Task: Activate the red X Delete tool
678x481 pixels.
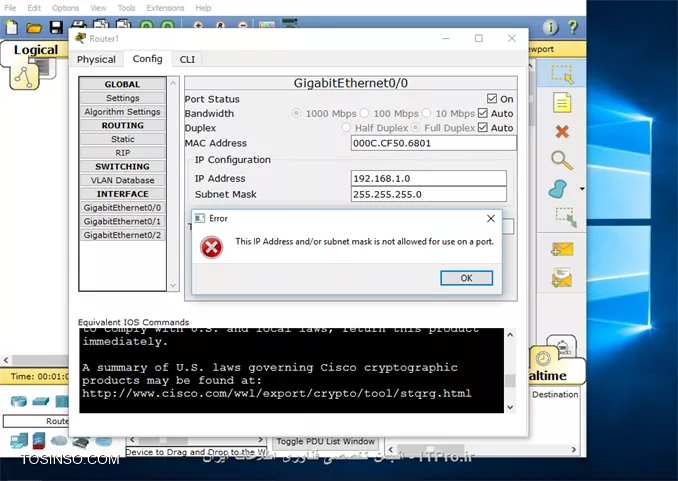Action: pos(562,131)
